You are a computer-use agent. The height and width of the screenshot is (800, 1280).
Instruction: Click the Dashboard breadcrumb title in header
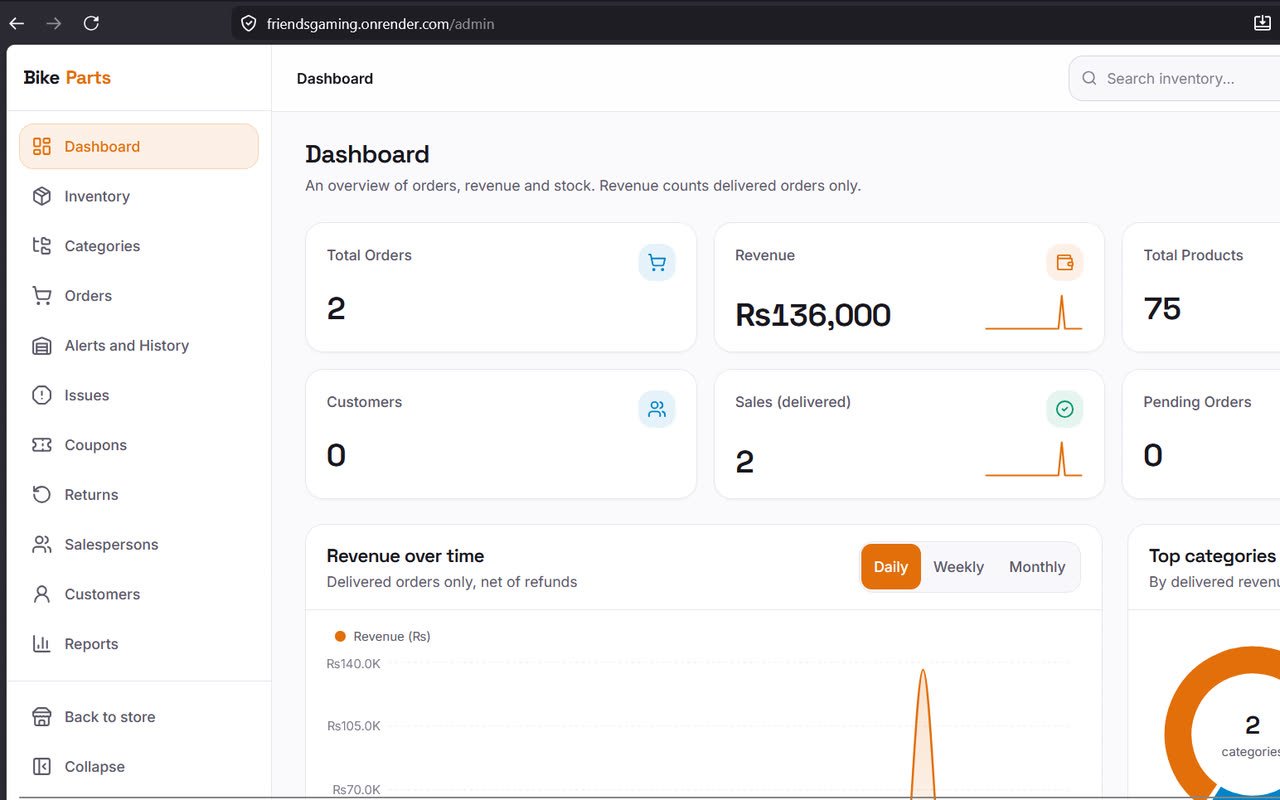coord(335,78)
